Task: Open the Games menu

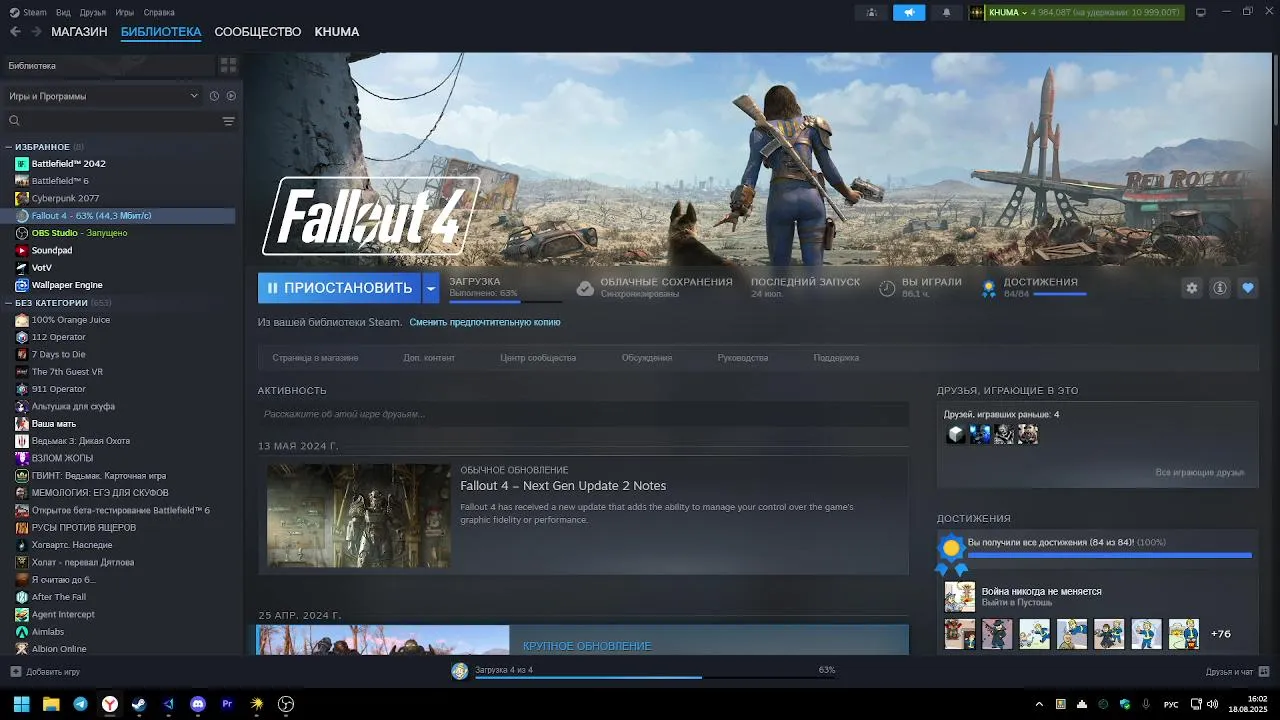Action: (125, 13)
